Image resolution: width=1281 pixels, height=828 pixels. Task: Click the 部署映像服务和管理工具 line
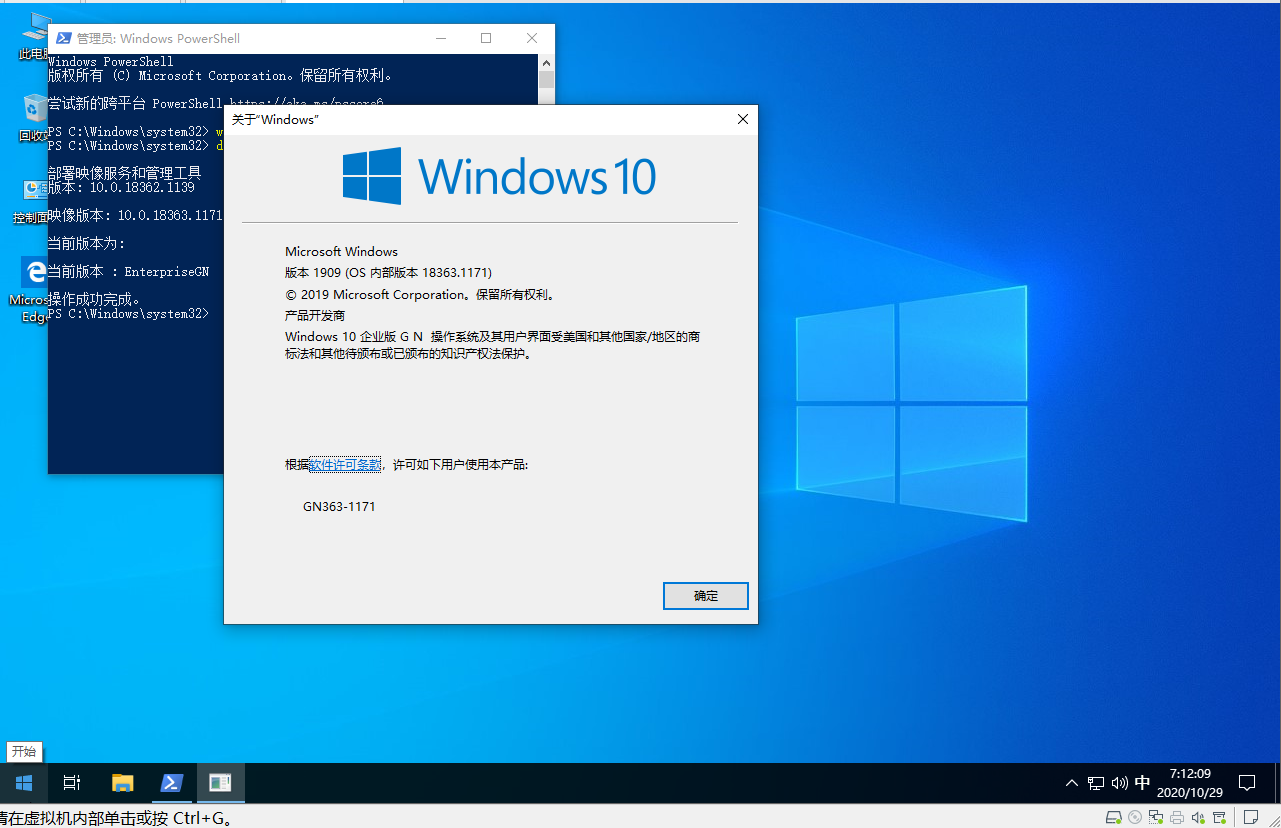click(125, 173)
